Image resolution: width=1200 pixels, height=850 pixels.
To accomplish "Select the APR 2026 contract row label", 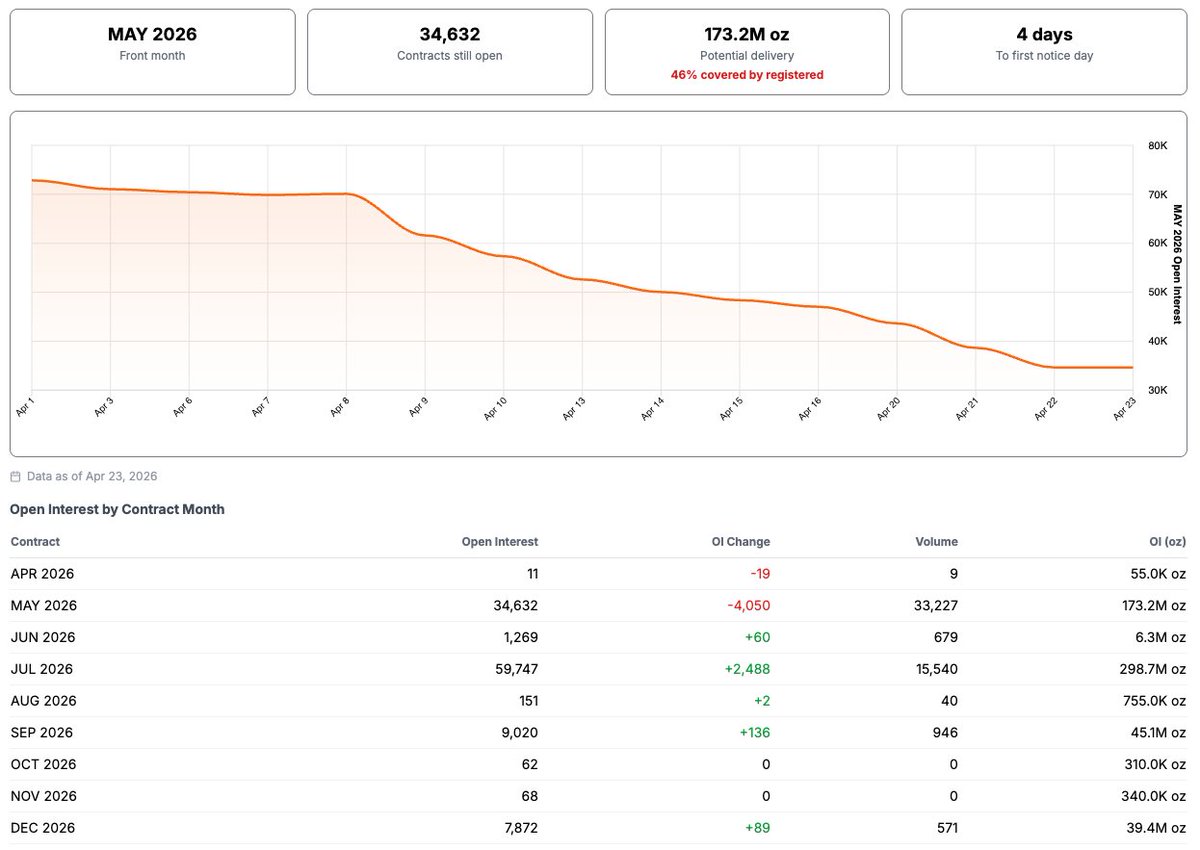I will click(42, 574).
